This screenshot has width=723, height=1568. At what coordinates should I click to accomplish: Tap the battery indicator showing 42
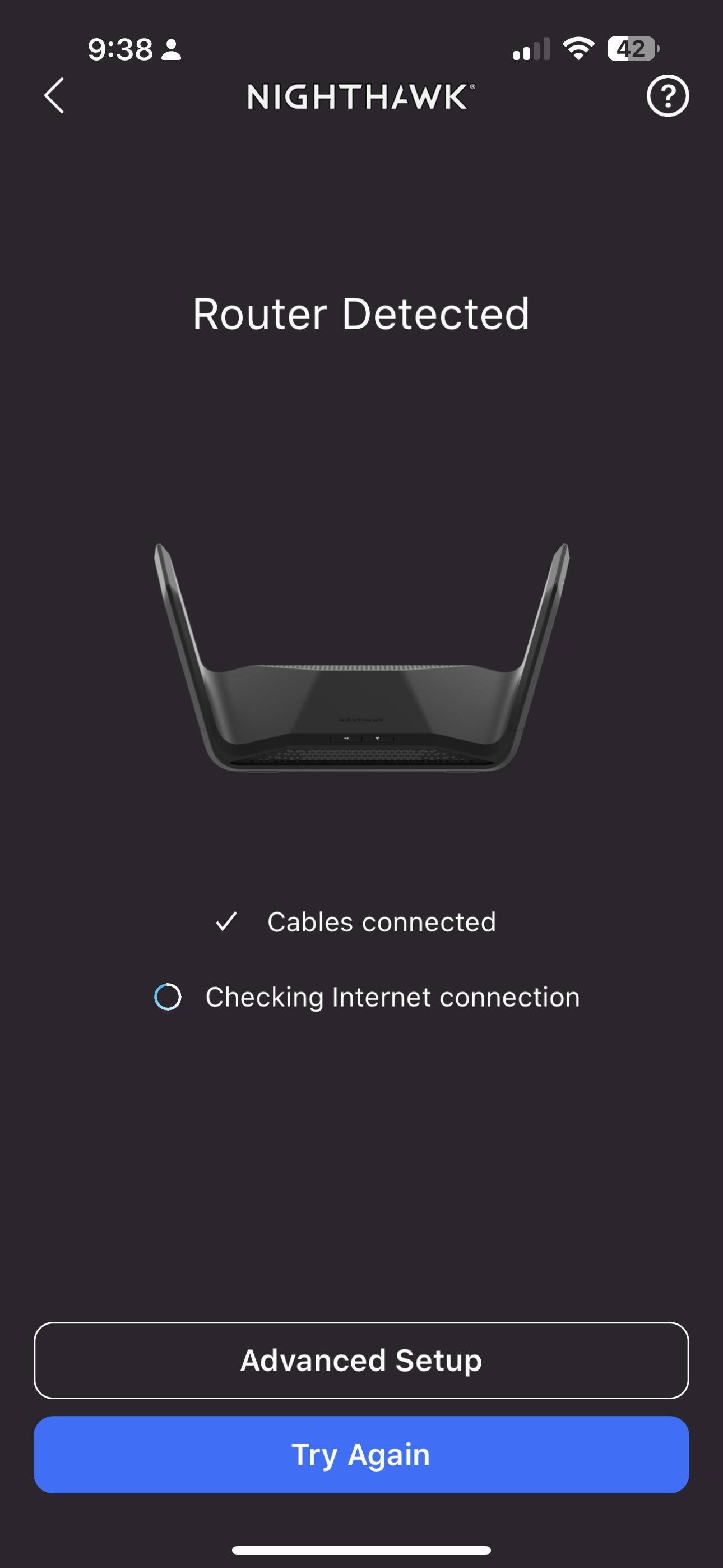click(x=633, y=49)
